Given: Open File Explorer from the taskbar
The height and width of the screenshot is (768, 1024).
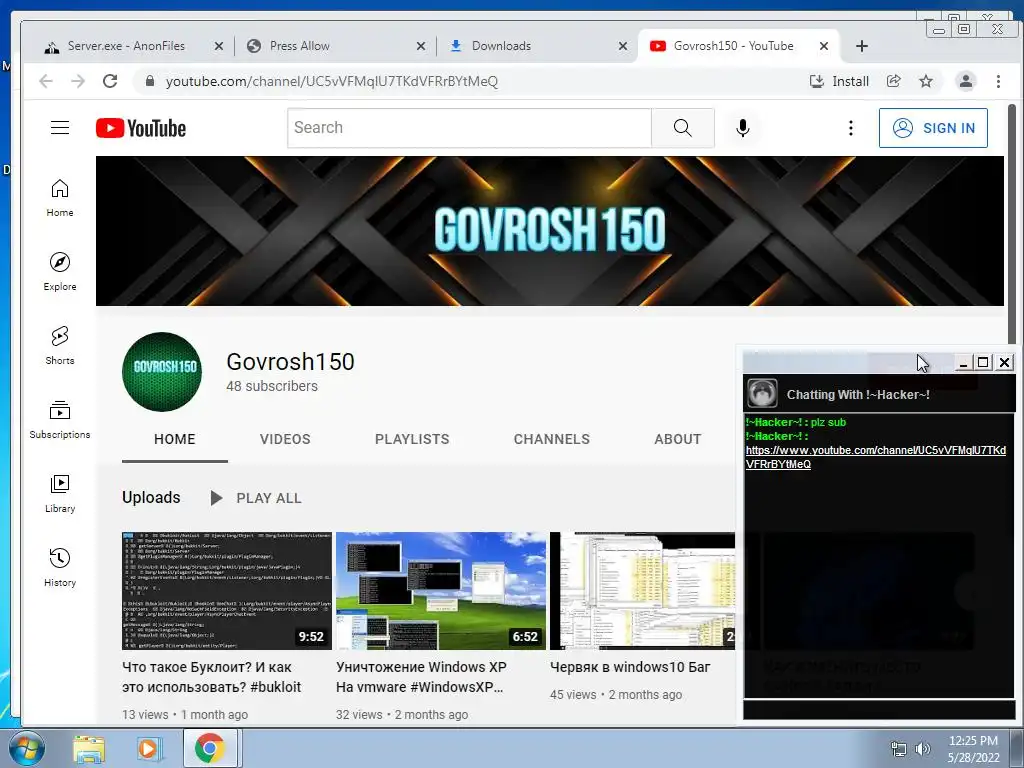Looking at the screenshot, I should click(x=88, y=749).
